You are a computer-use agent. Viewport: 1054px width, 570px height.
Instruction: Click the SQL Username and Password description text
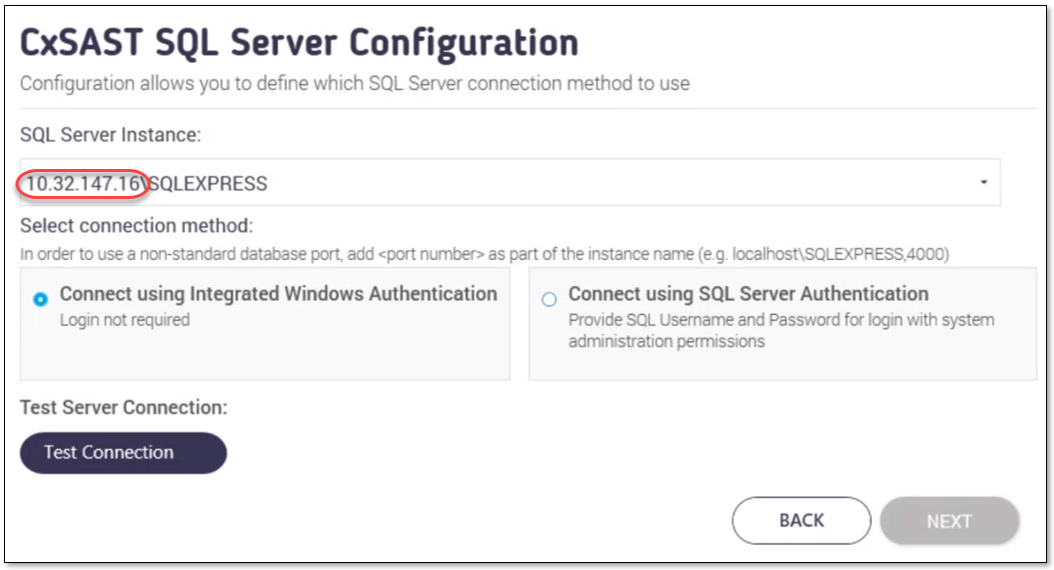point(780,331)
